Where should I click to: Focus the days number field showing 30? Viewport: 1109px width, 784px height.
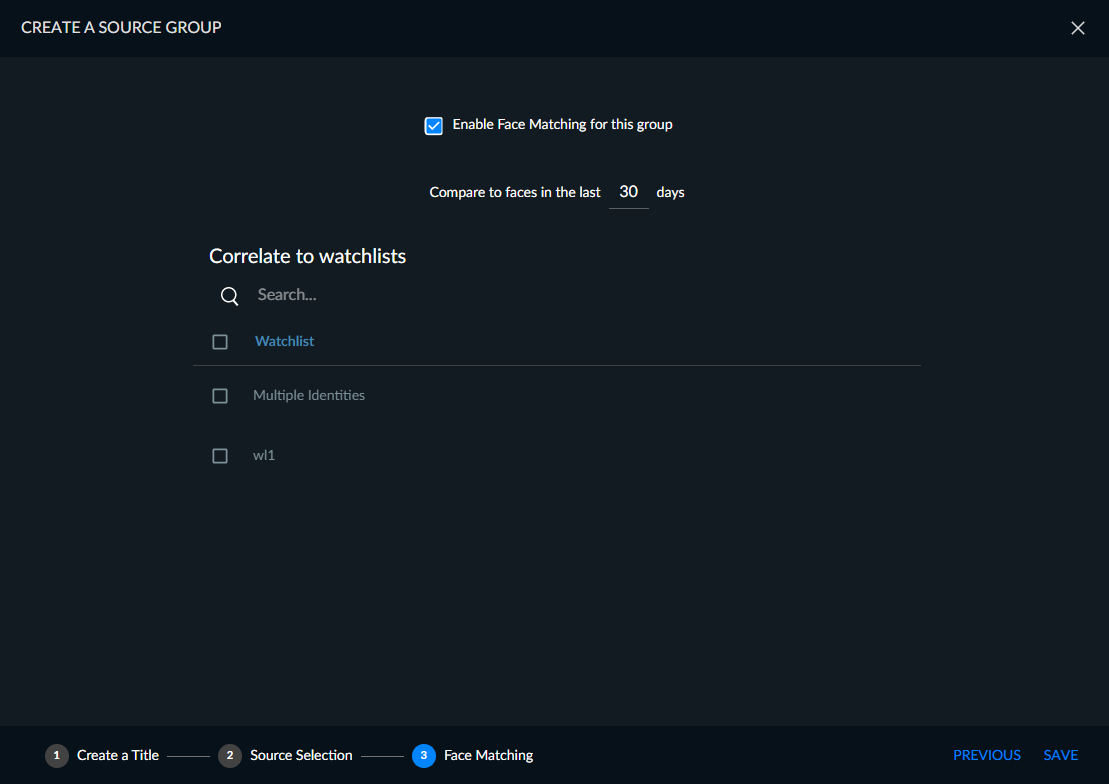click(x=628, y=192)
